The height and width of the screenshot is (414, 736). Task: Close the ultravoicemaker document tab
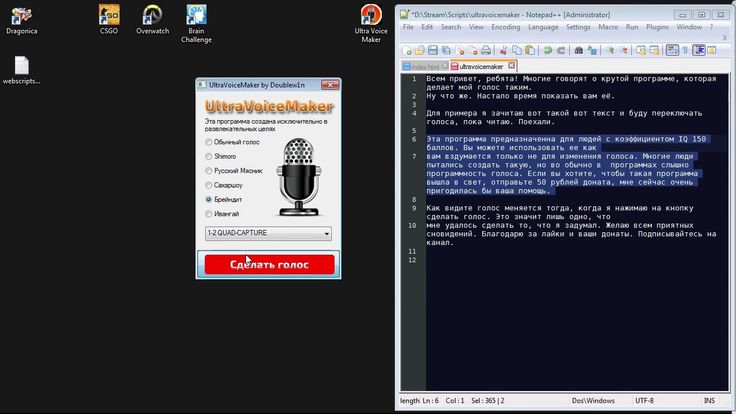(509, 65)
